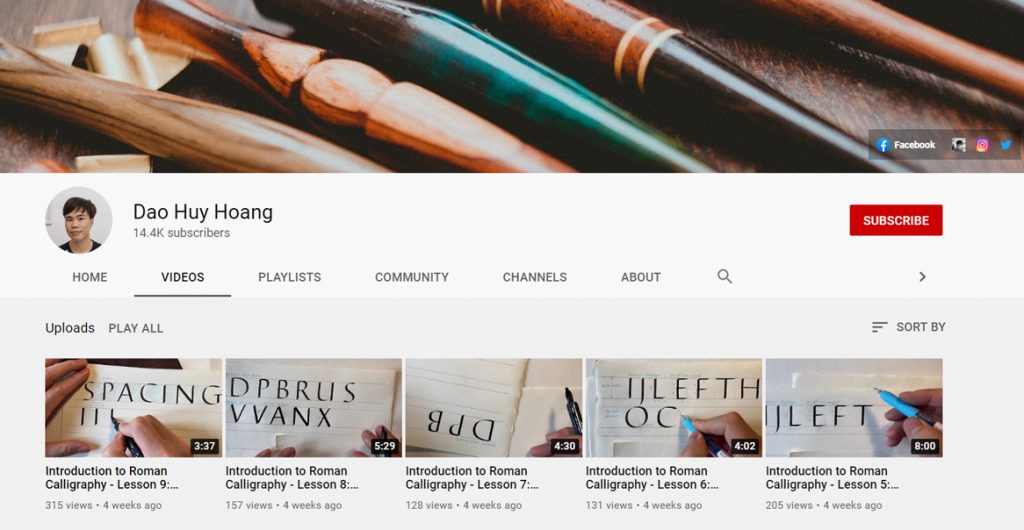The image size is (1024, 530).
Task: View the About tab
Action: pyautogui.click(x=641, y=277)
